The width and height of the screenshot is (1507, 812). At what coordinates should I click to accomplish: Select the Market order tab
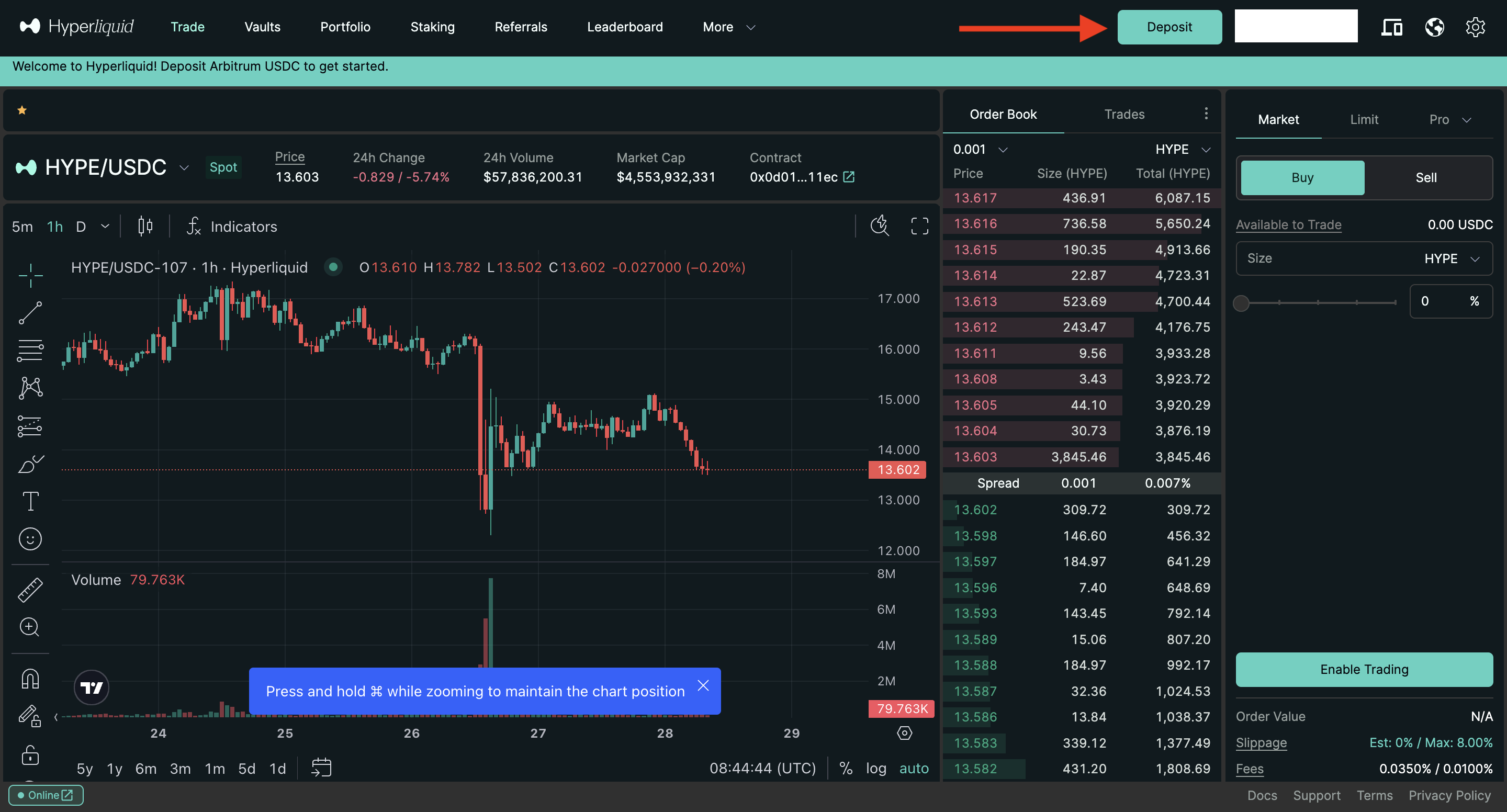pyautogui.click(x=1278, y=119)
